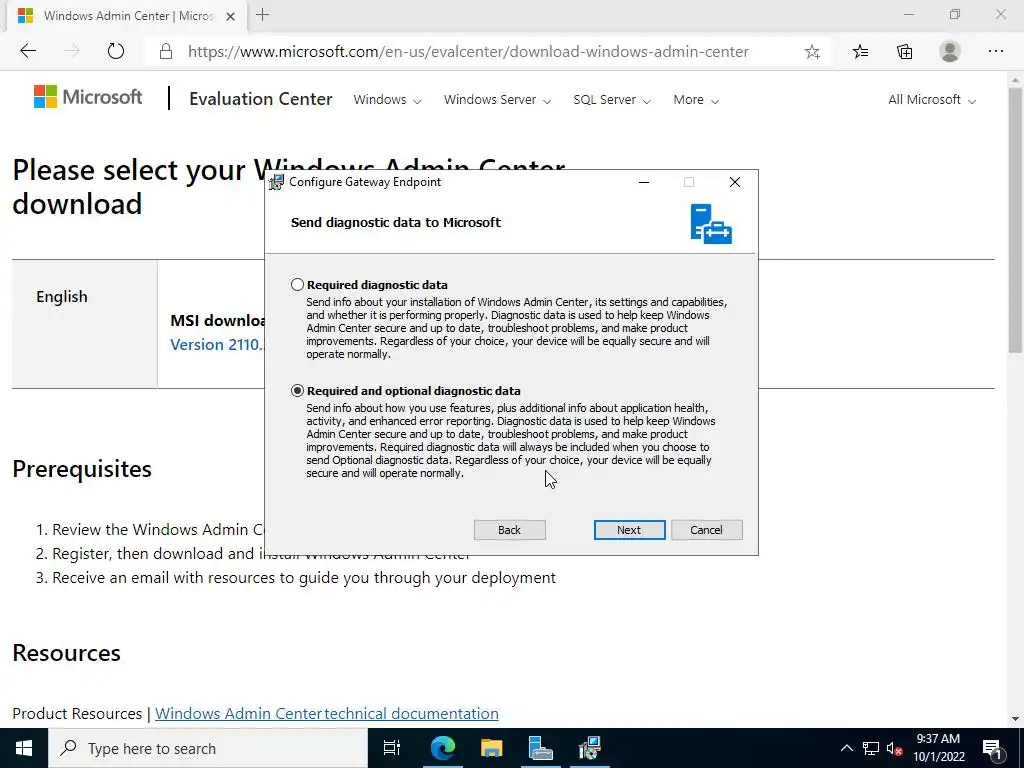1024x768 pixels.
Task: Open the Collections icon in Edge toolbar
Action: [x=904, y=52]
